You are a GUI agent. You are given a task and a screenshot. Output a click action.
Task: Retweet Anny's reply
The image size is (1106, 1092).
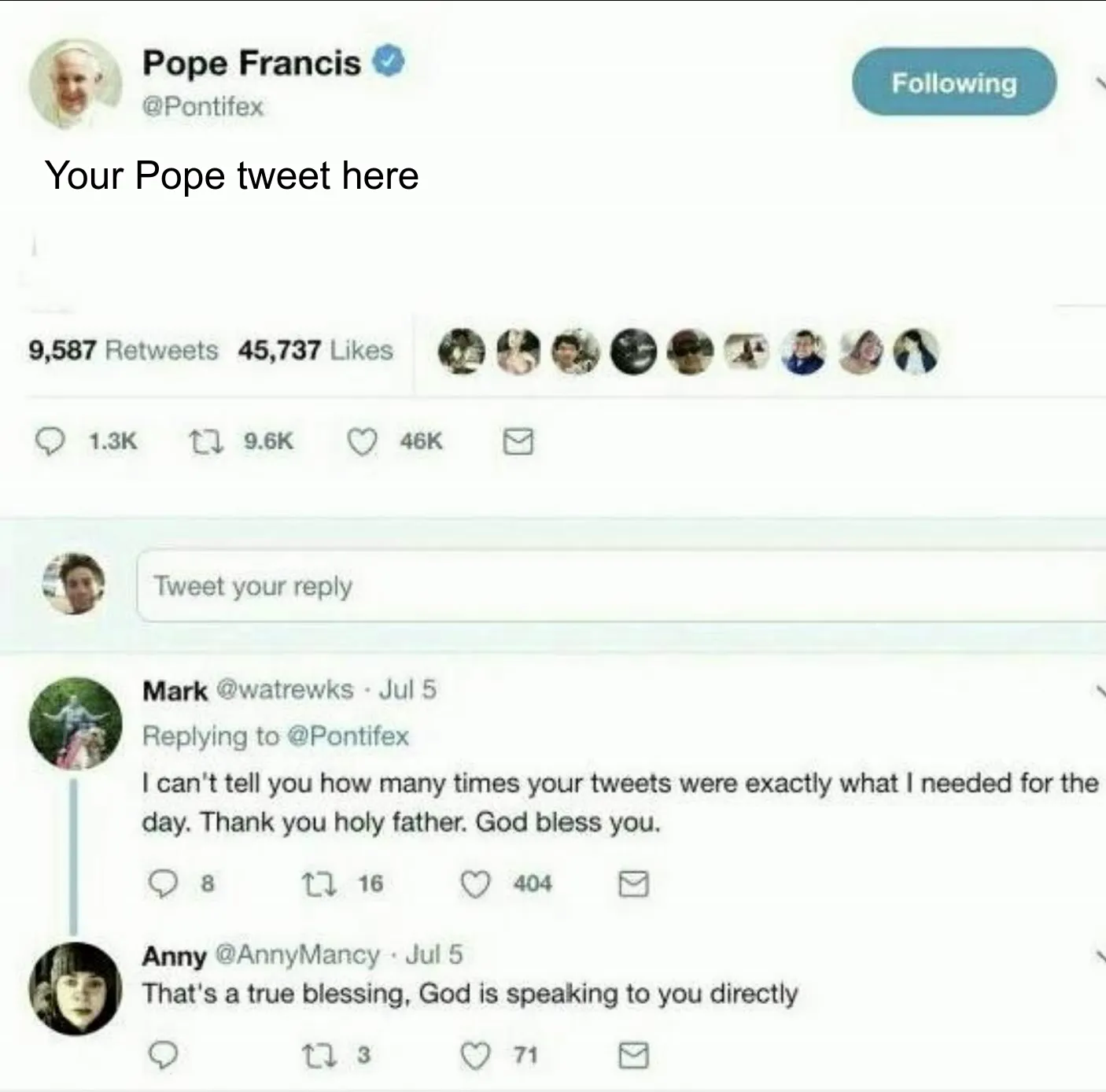coord(319,1055)
